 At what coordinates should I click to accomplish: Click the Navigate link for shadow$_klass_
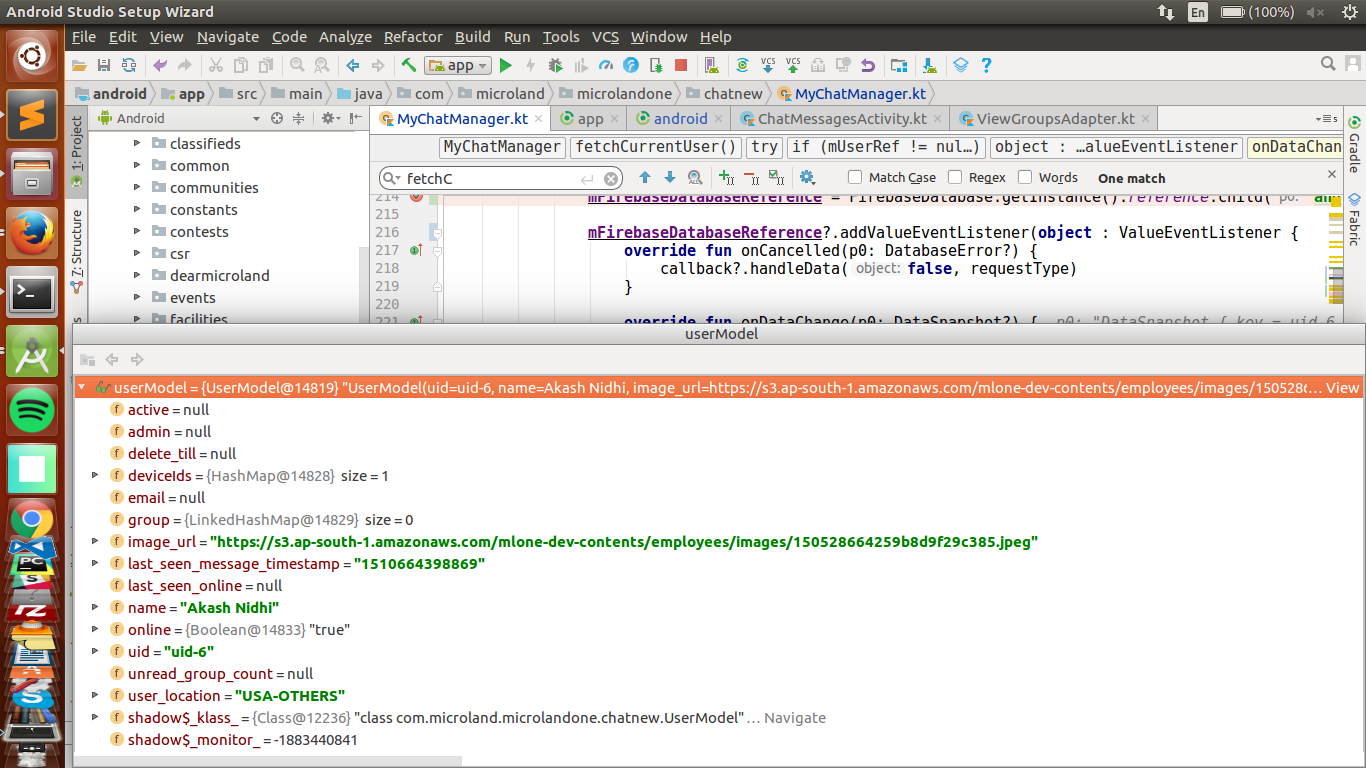pos(795,718)
